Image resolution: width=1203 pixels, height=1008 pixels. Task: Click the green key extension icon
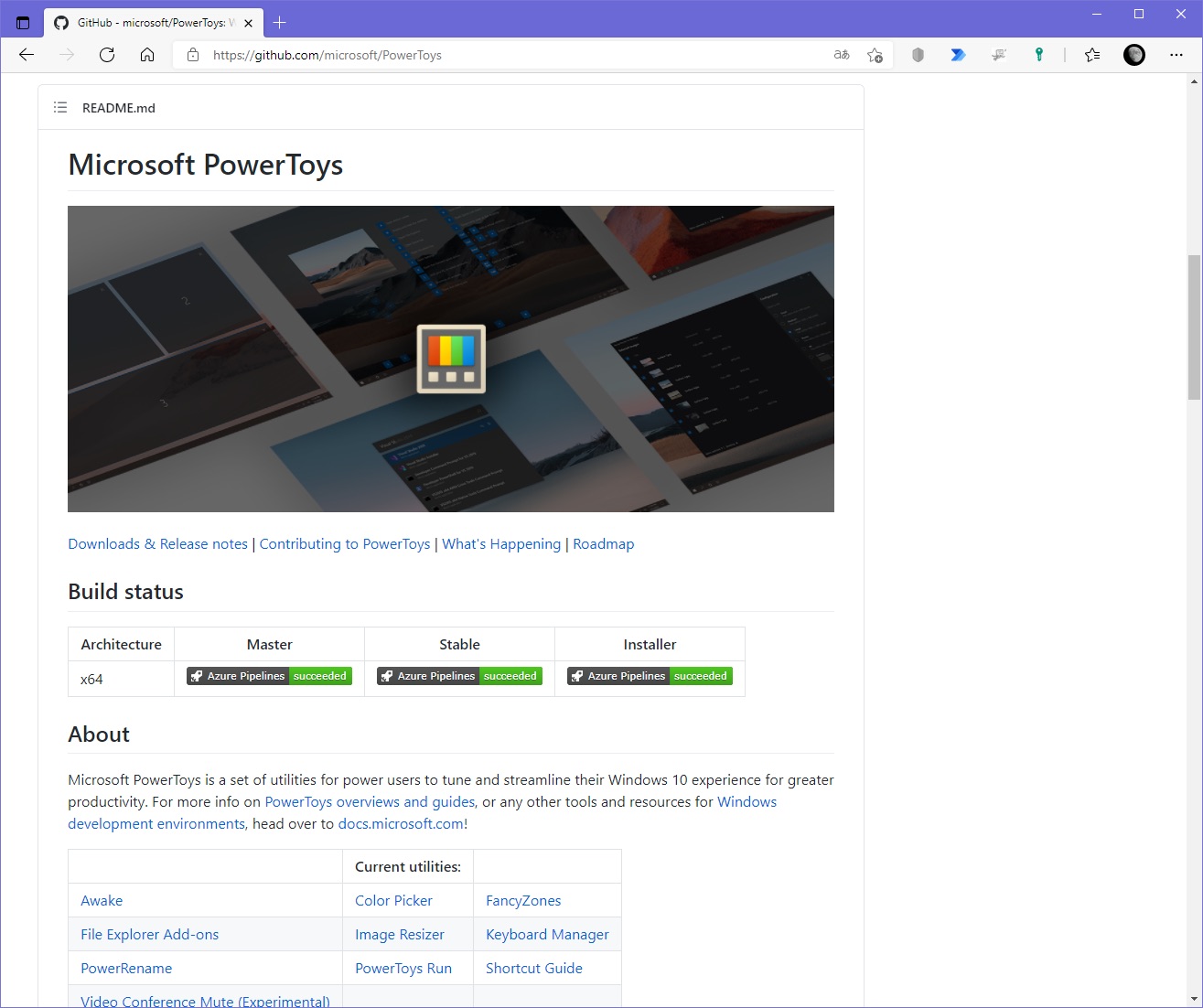tap(1039, 55)
